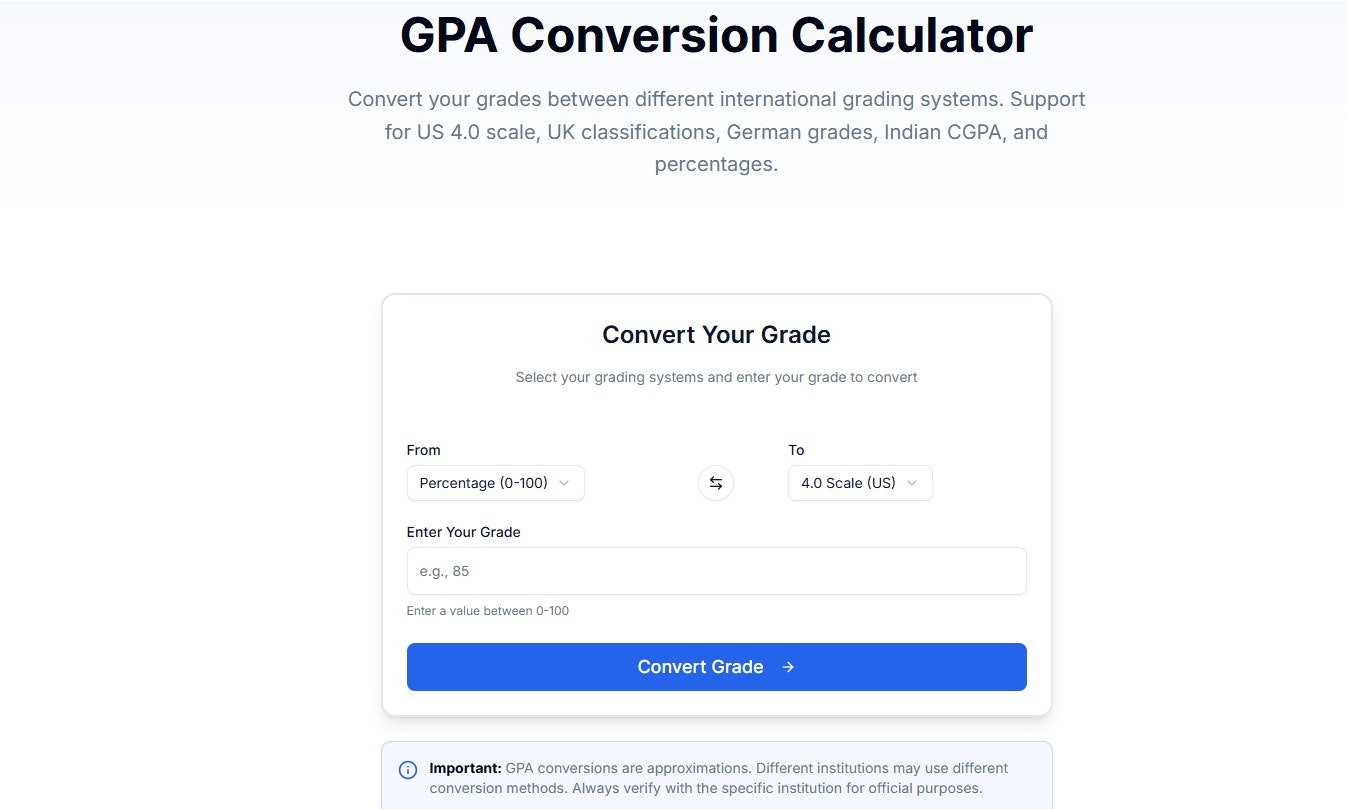Click the chevron icon on the To selector
The width and height of the screenshot is (1348, 809).
click(911, 483)
